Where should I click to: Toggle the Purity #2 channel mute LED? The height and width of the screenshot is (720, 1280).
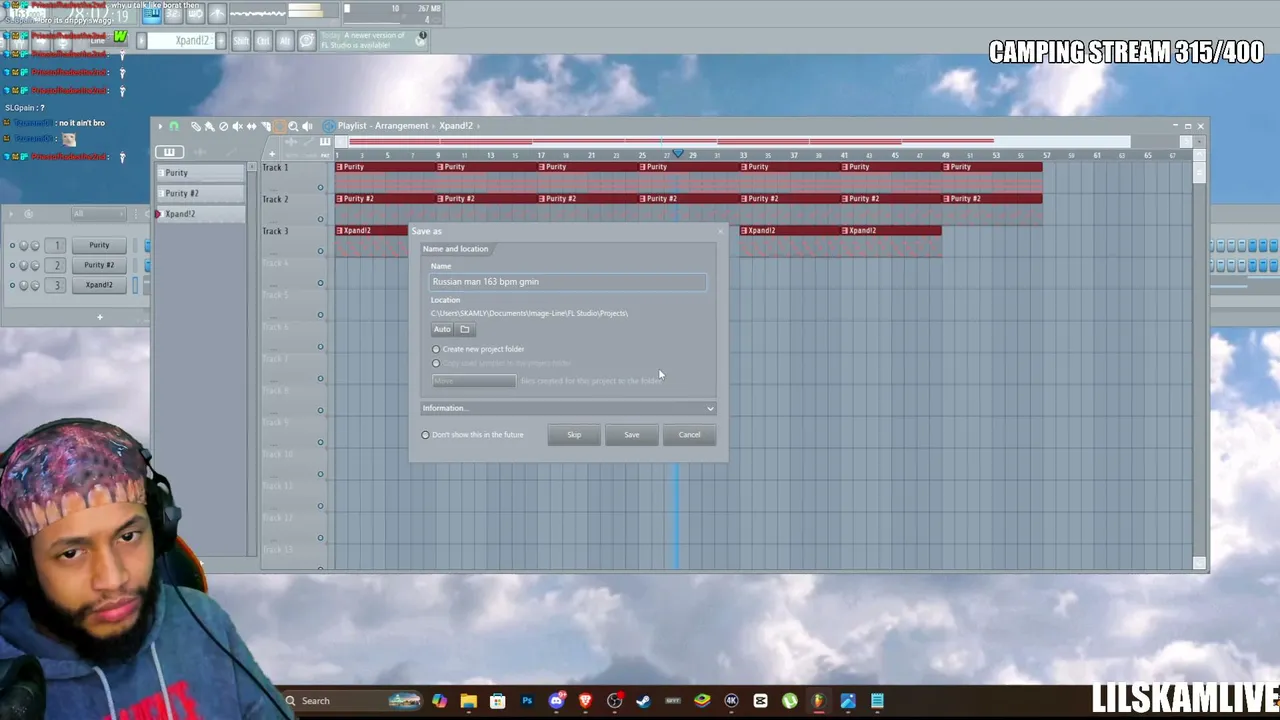(12, 266)
